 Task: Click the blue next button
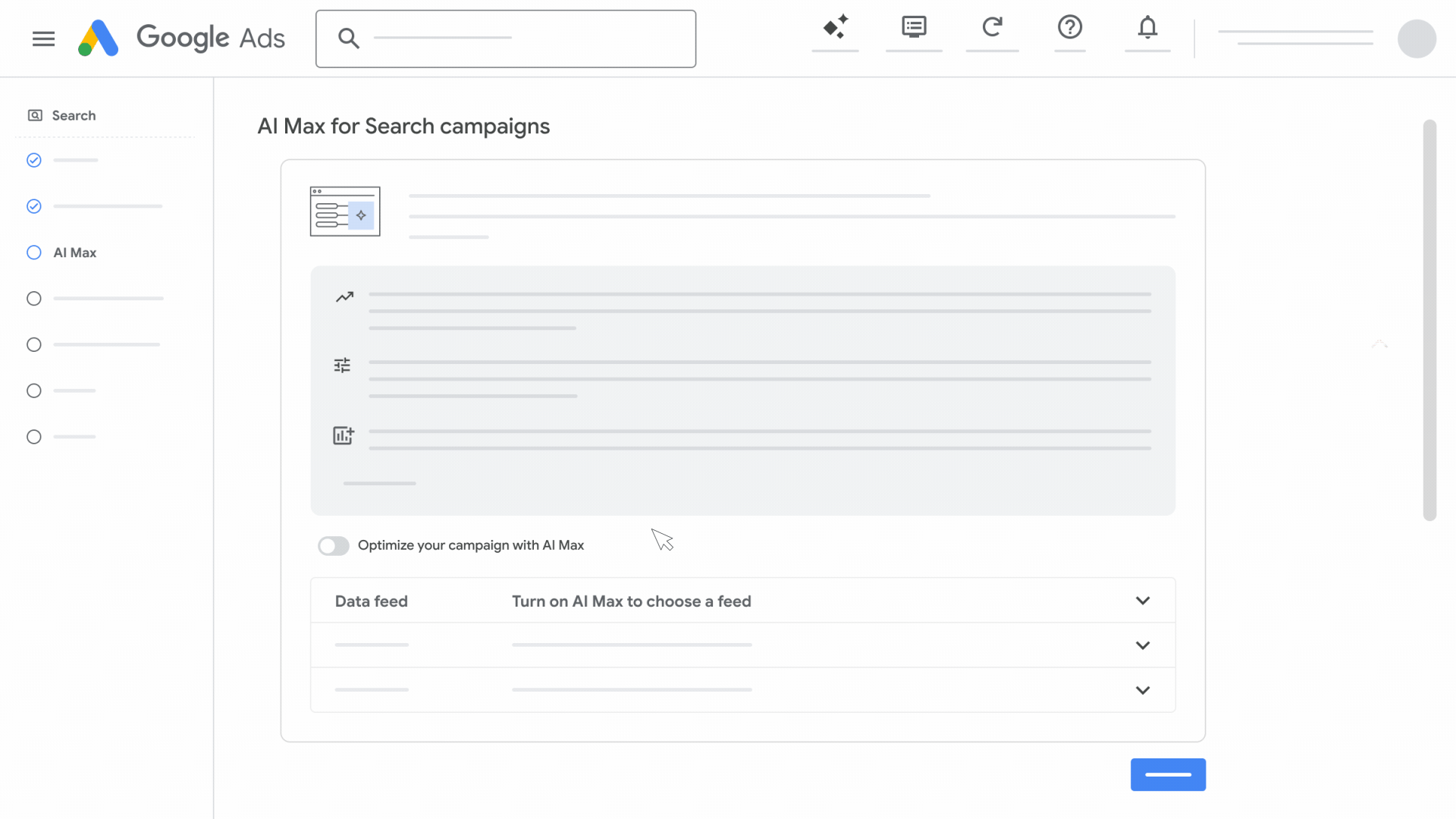point(1168,774)
